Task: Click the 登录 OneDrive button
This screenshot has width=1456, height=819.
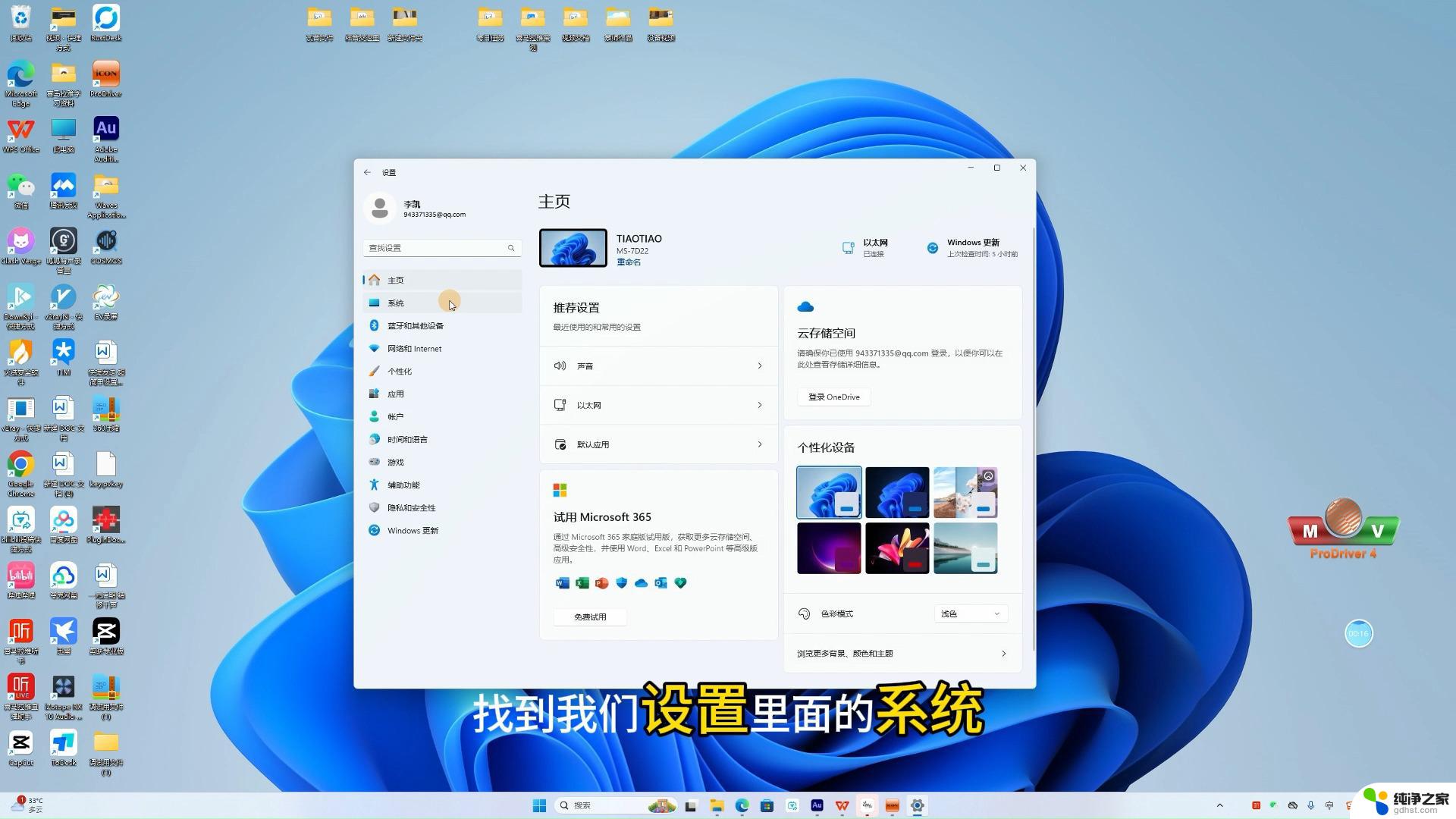Action: (x=833, y=397)
